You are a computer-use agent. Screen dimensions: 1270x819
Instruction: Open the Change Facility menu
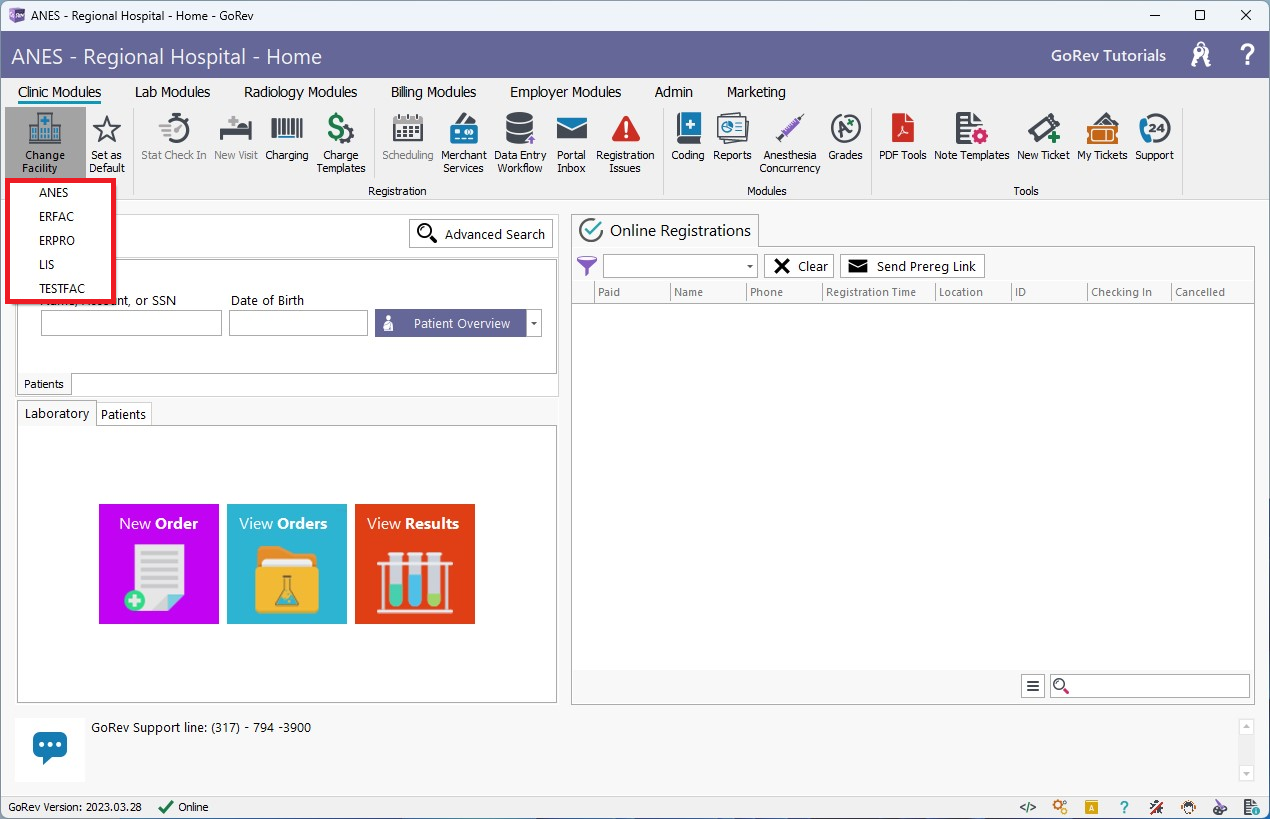coord(45,143)
